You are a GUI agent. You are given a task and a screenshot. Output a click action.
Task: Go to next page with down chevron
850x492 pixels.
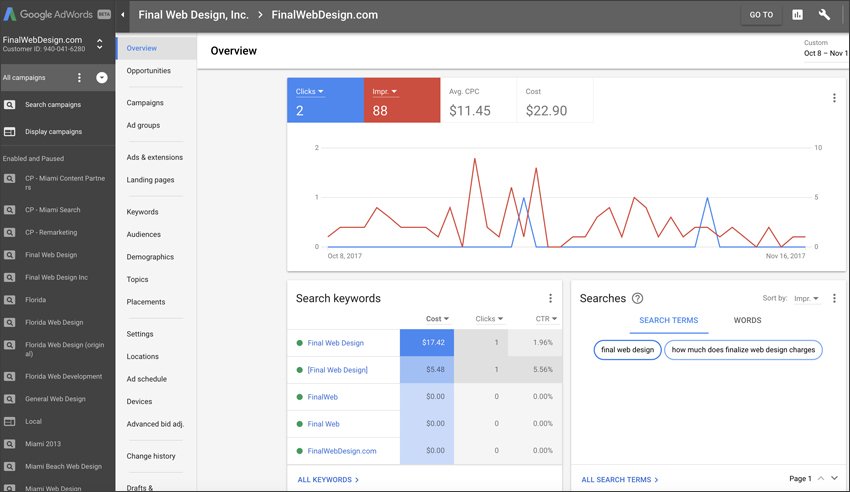point(834,478)
